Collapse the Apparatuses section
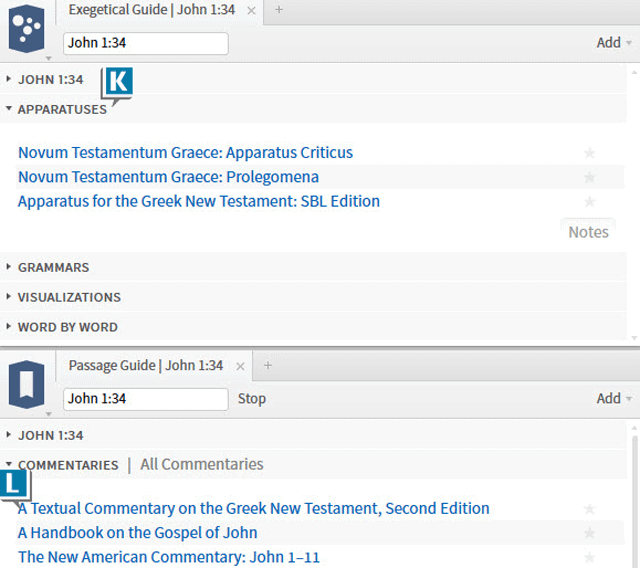This screenshot has width=640, height=568. (62, 109)
